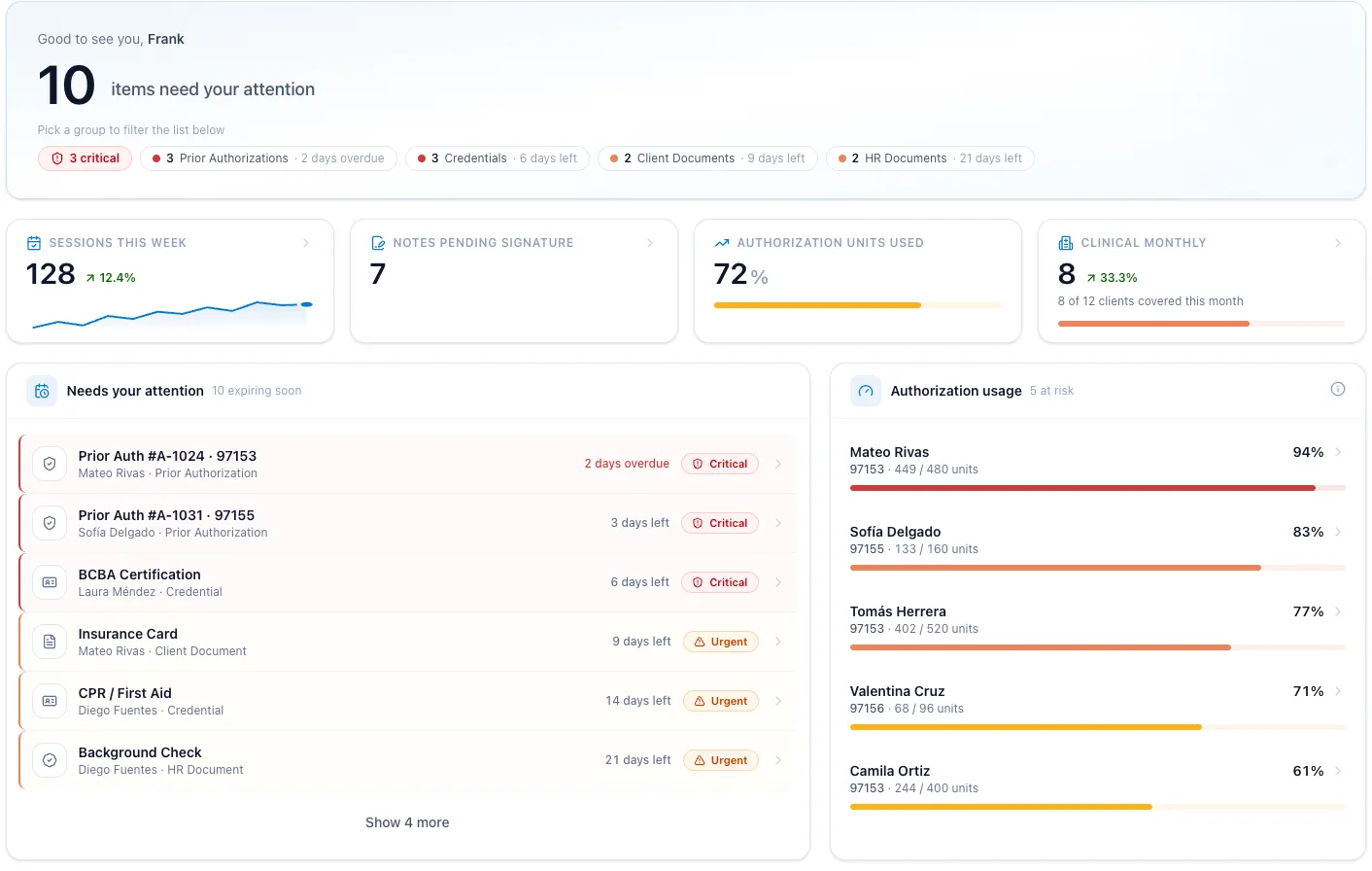The height and width of the screenshot is (871, 1372).
Task: Select Insurance Card item title
Action: (128, 634)
